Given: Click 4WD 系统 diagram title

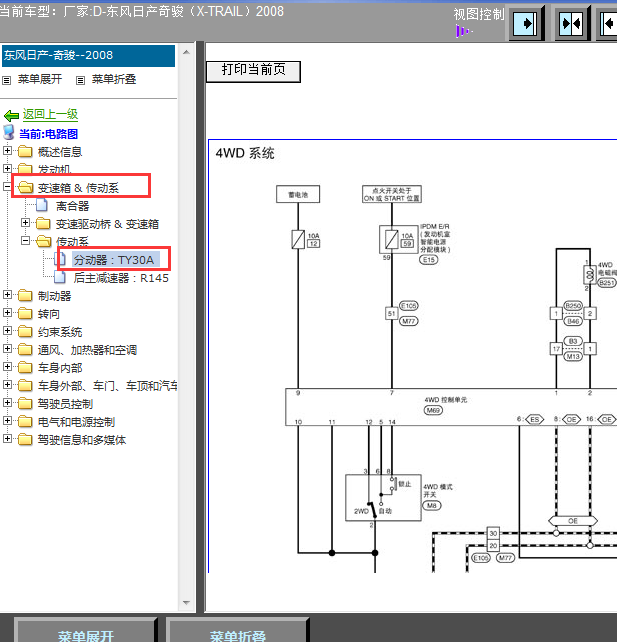Looking at the screenshot, I should 245,154.
